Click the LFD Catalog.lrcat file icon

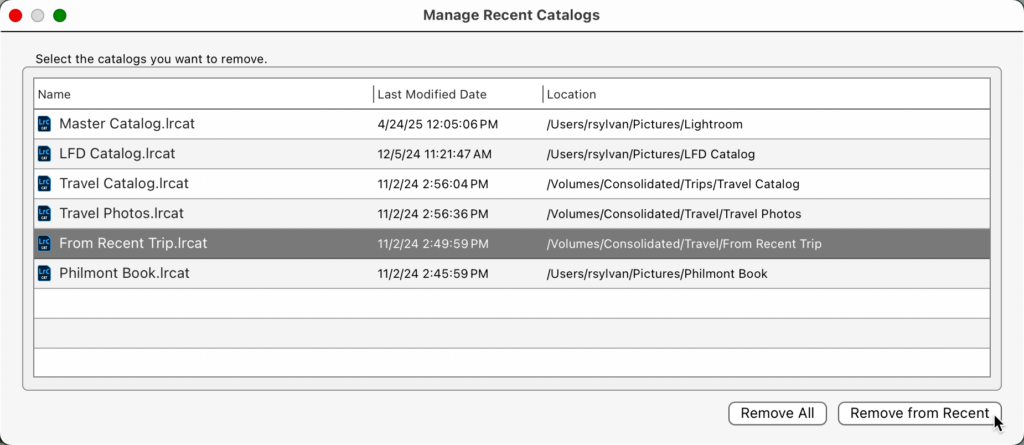pos(44,154)
